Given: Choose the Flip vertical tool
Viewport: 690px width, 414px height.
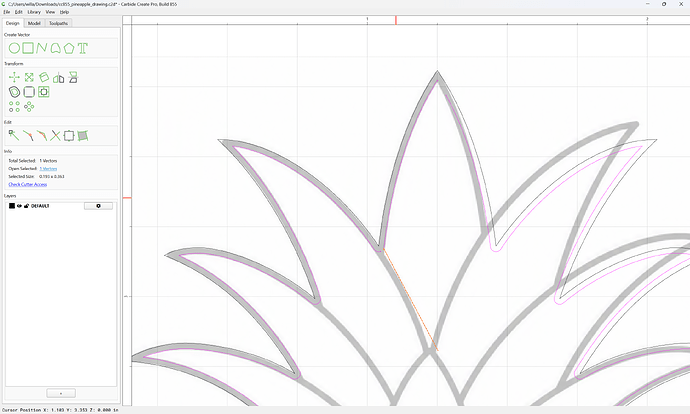Looking at the screenshot, I should coord(73,77).
